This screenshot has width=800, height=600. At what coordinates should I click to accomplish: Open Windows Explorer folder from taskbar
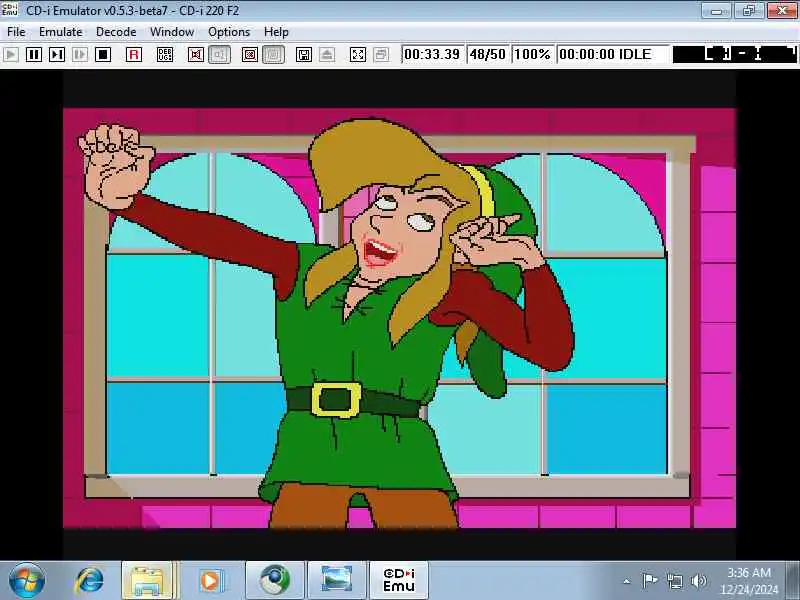pos(148,581)
